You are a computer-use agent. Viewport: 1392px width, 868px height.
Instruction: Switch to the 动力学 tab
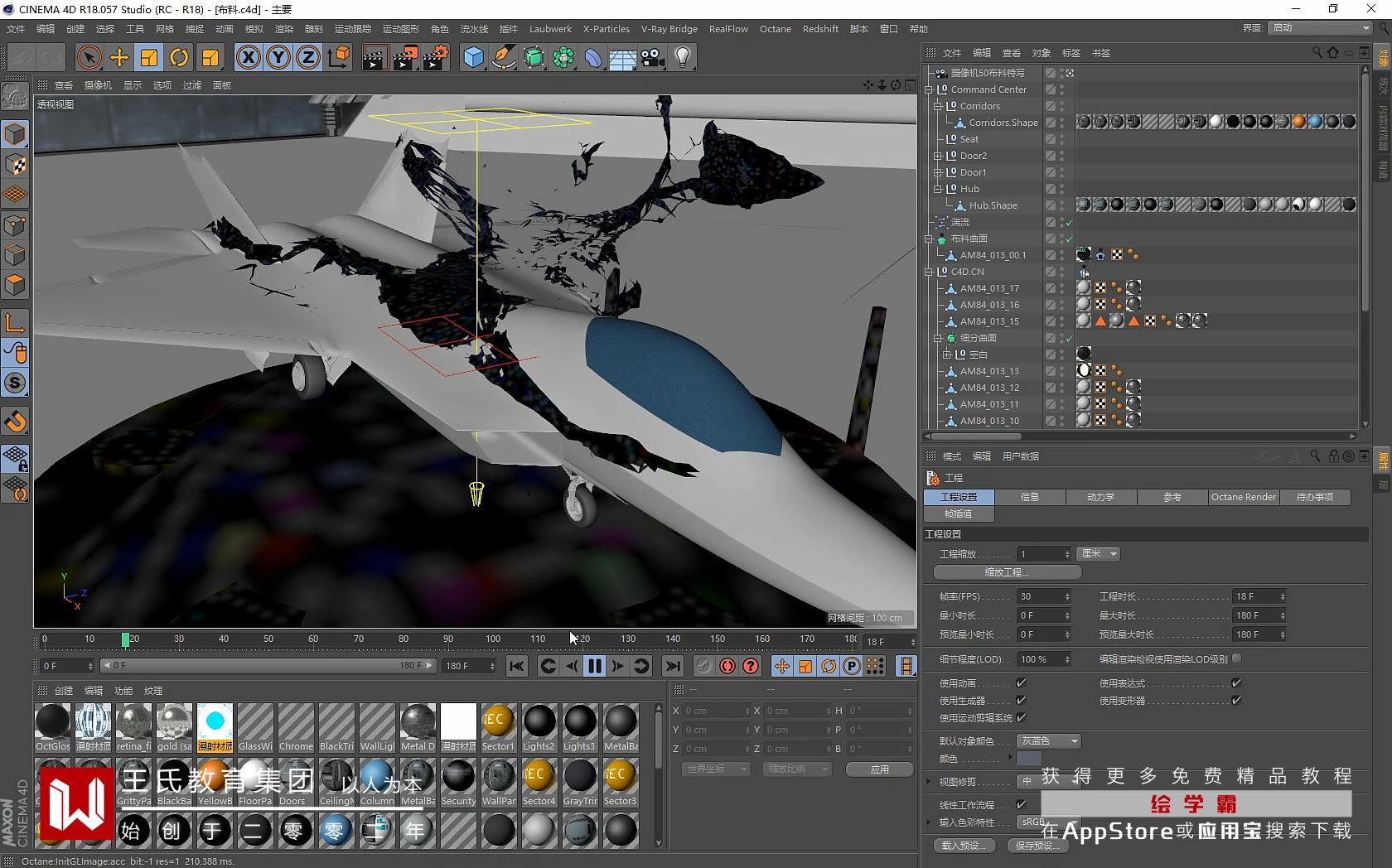pyautogui.click(x=1100, y=497)
